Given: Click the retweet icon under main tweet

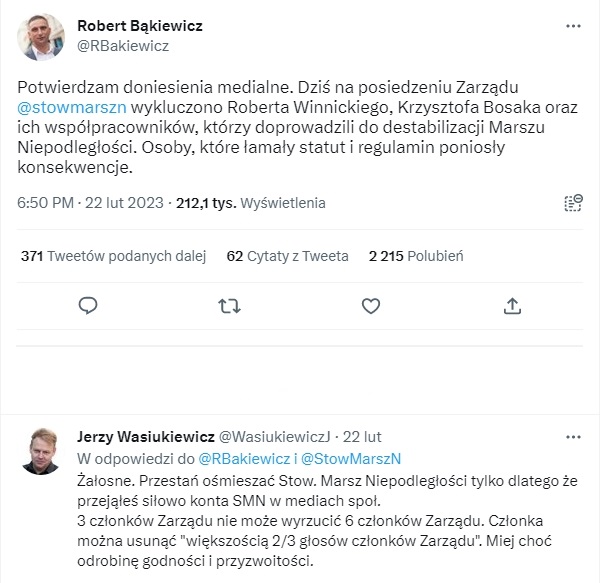Looking at the screenshot, I should pyautogui.click(x=229, y=304).
